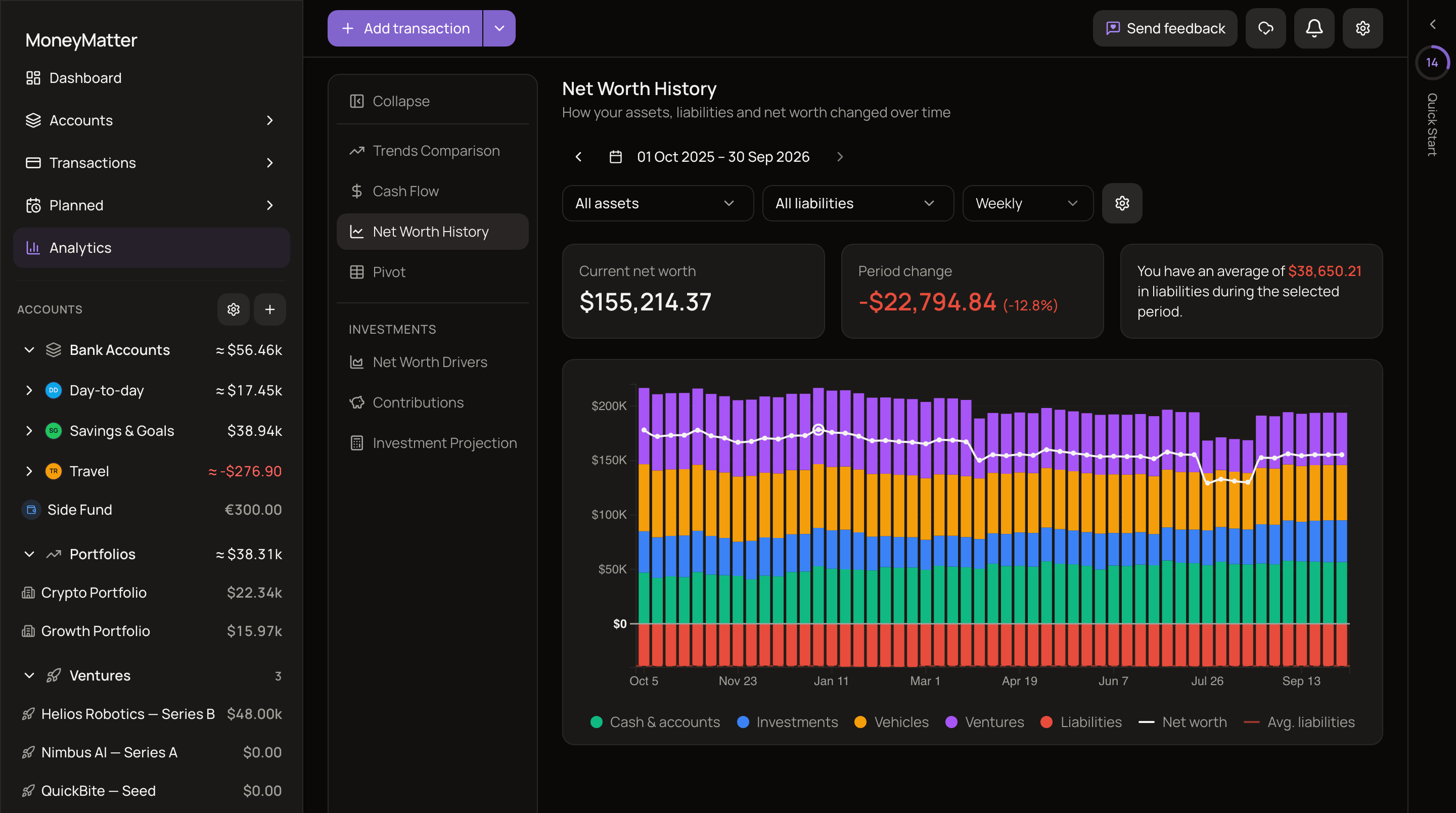
Task: Toggle Investments legend series
Action: point(787,722)
